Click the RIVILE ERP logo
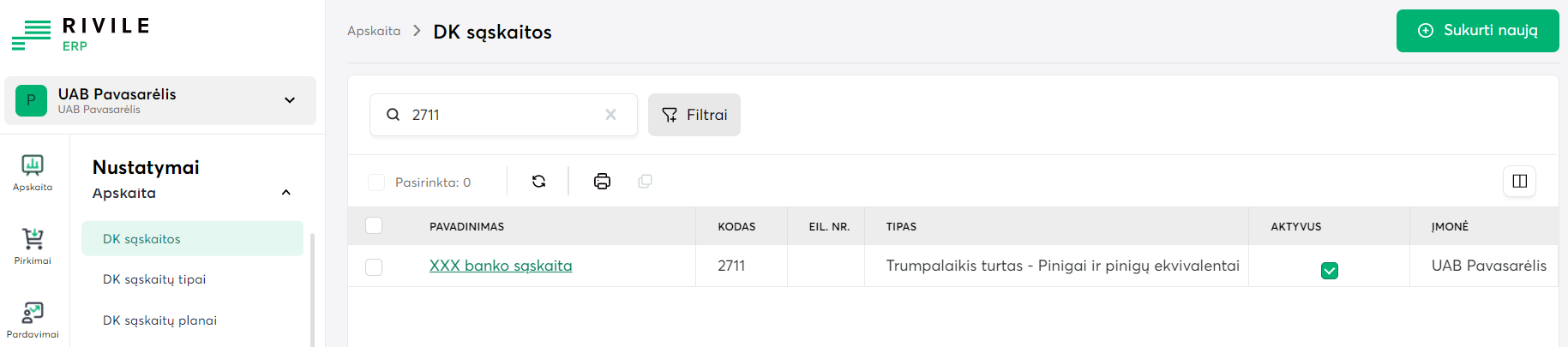This screenshot has width=1568, height=347. [x=81, y=33]
